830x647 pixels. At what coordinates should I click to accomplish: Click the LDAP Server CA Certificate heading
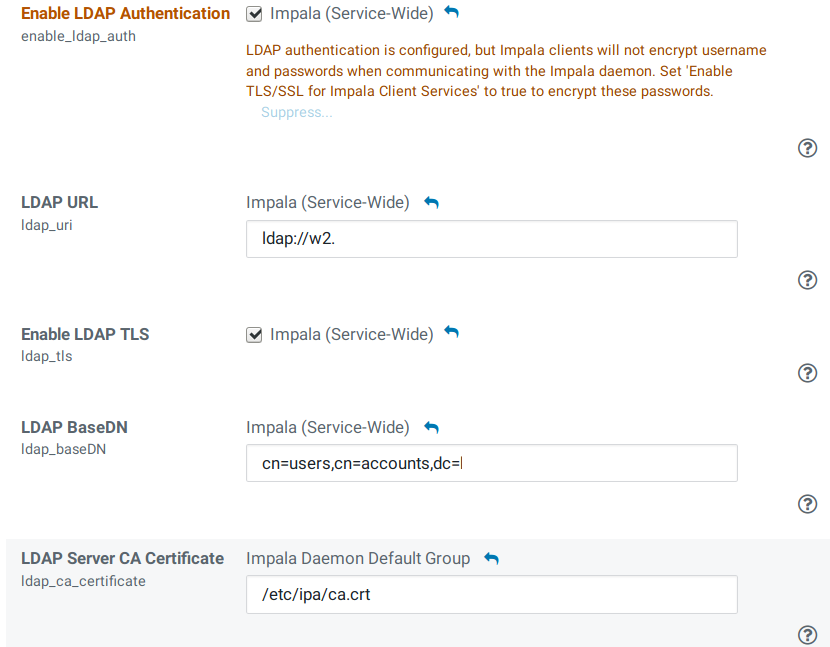(x=122, y=558)
